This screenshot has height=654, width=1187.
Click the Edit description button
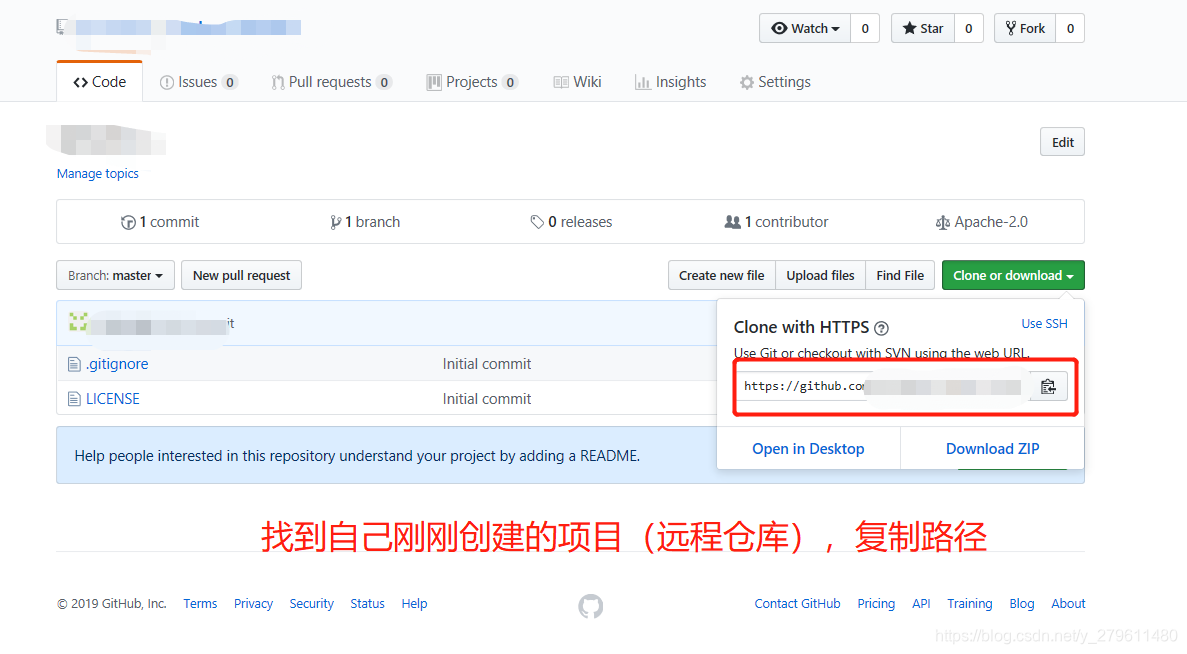[x=1062, y=142]
